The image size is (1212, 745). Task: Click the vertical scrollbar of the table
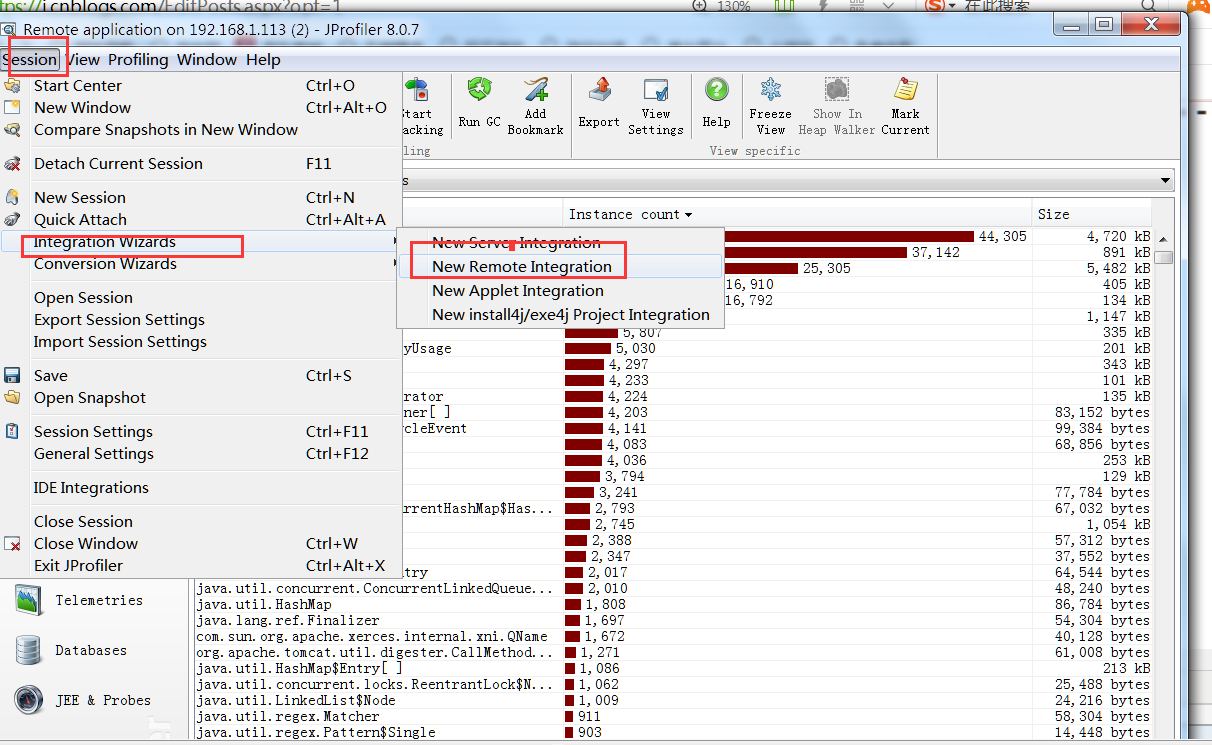coord(1164,480)
